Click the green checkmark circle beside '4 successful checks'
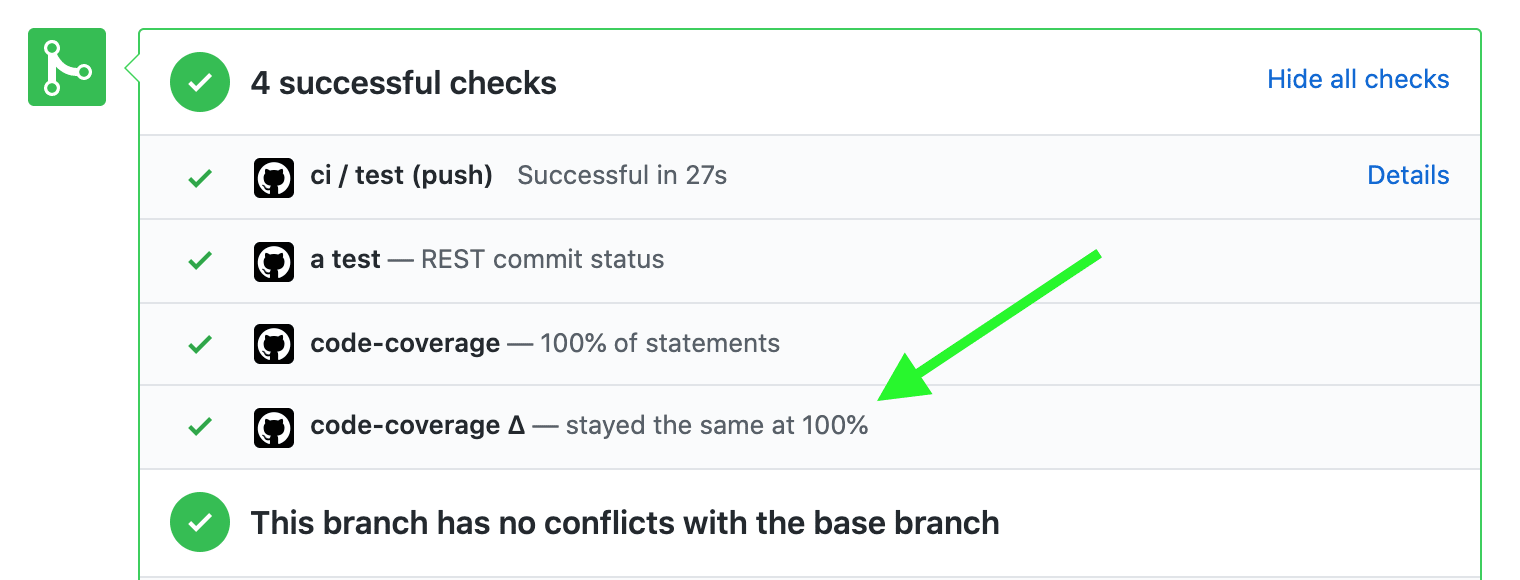Screen dimensions: 1520x580 [x=199, y=82]
